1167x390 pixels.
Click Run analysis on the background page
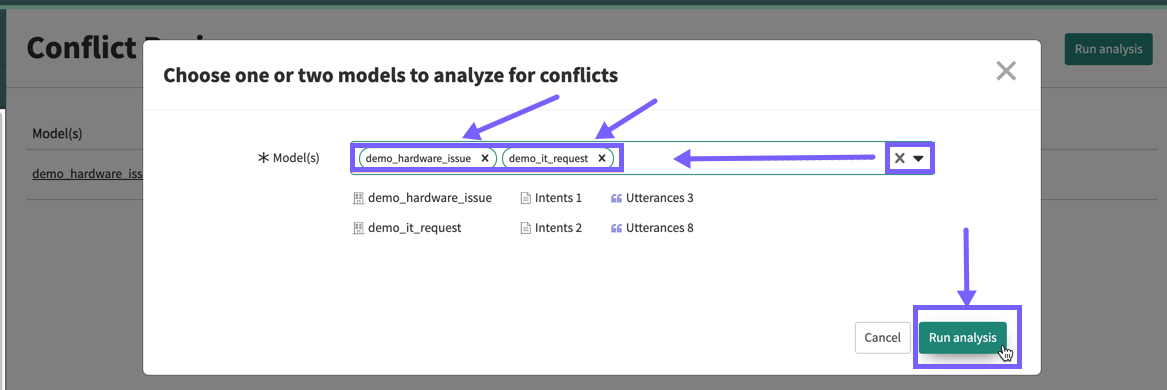click(1108, 49)
